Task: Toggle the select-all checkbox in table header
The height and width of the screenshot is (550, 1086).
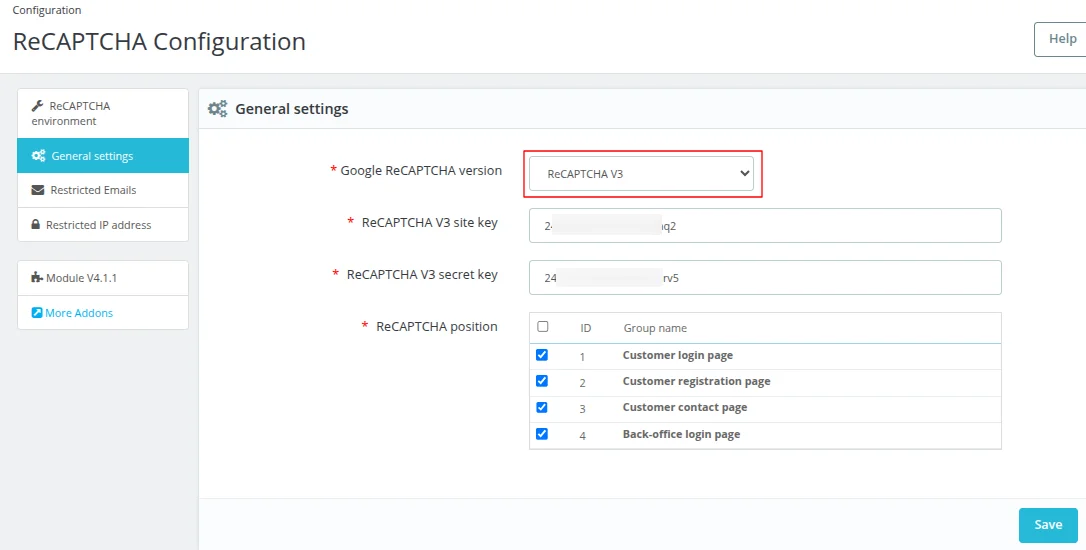Action: 543,326
